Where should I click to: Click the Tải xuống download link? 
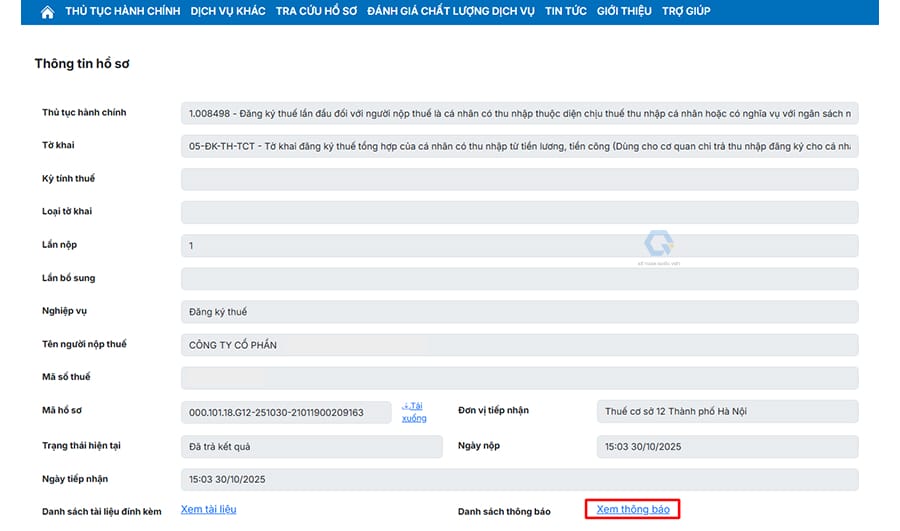(414, 411)
